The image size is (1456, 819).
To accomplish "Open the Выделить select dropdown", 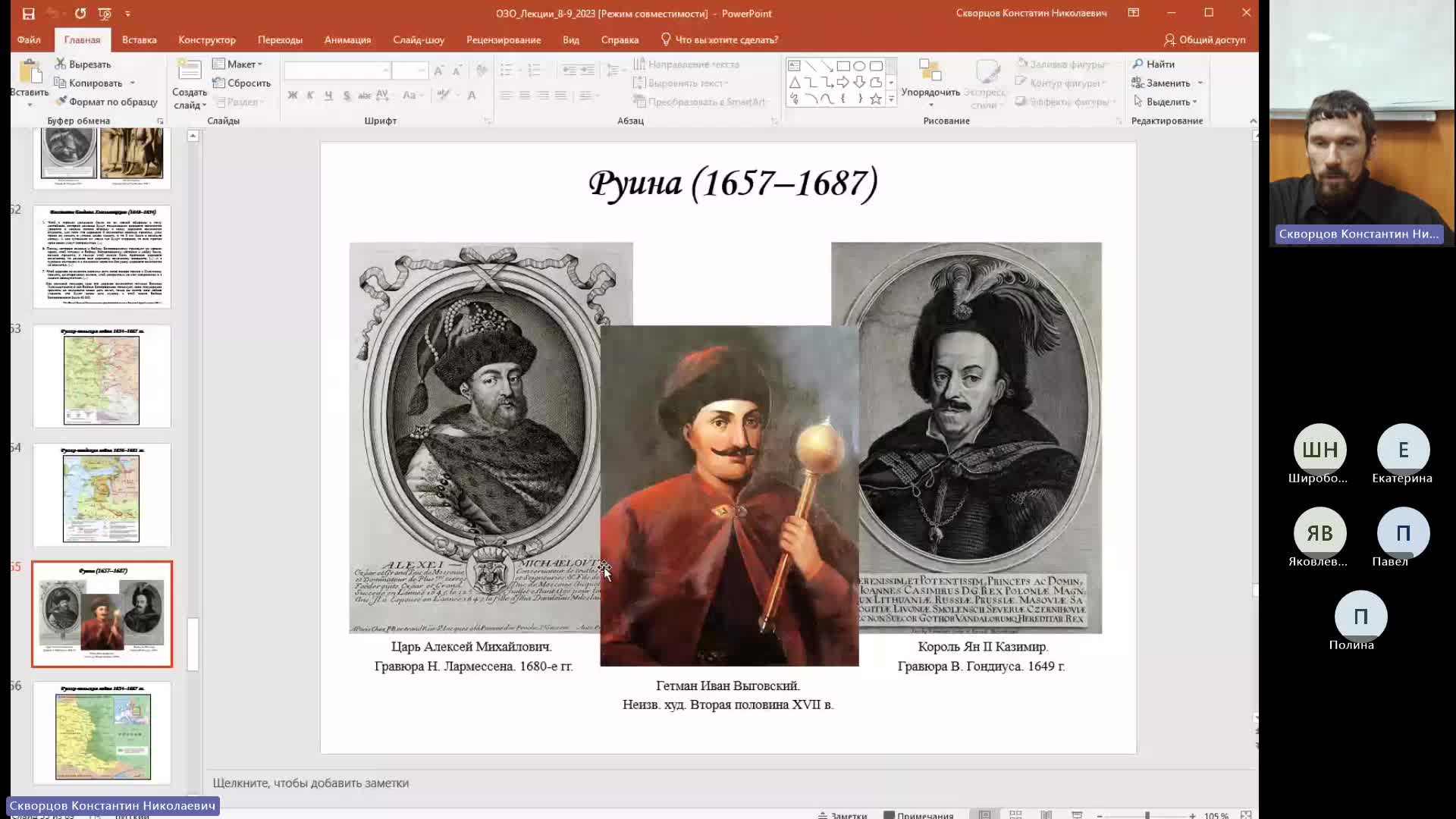I will [x=1165, y=102].
